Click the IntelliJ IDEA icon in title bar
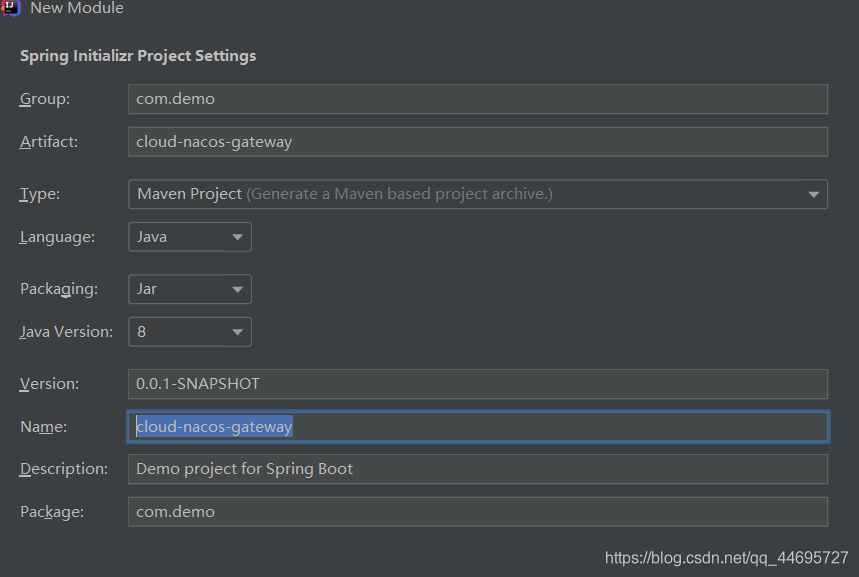 pos(11,8)
